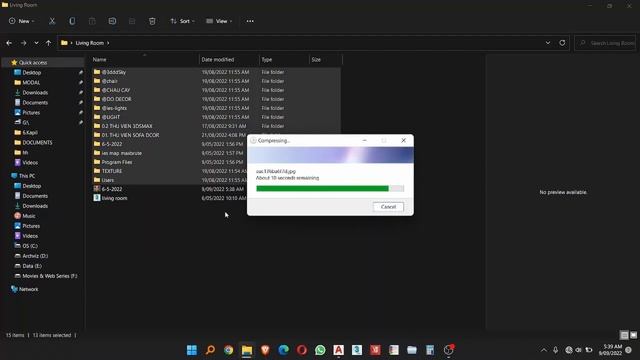This screenshot has width=640, height=360.
Task: Open the See more ellipsis menu
Action: tap(250, 21)
